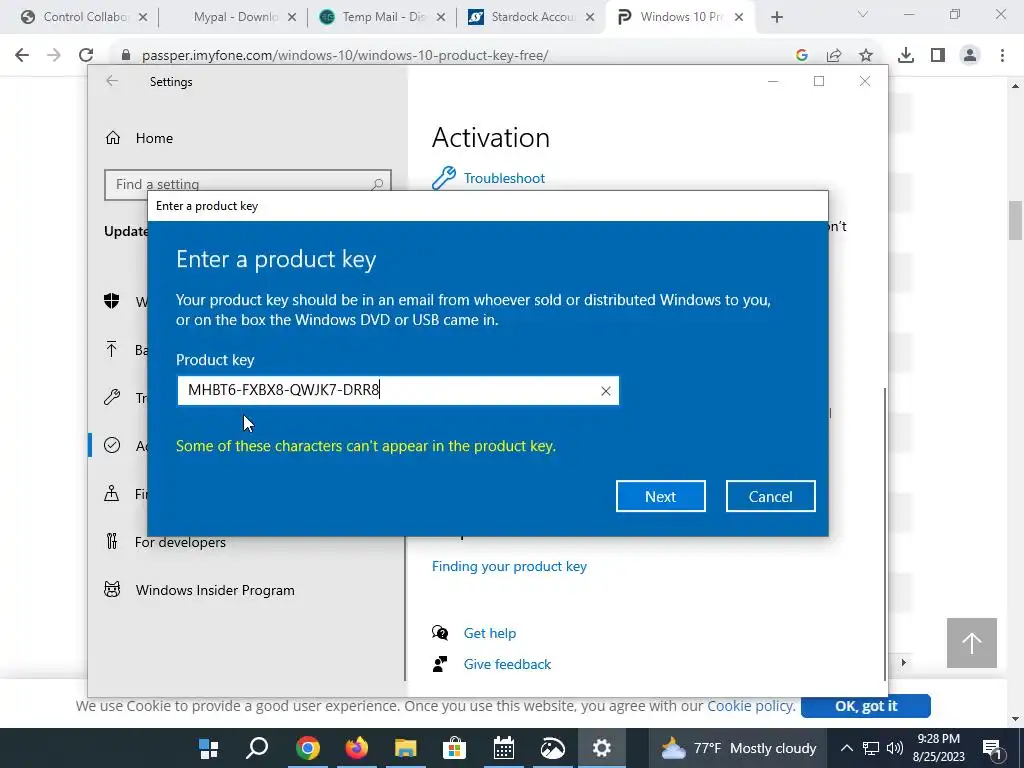1024x768 pixels.
Task: Click the Windows Insider cat icon
Action: coord(112,590)
